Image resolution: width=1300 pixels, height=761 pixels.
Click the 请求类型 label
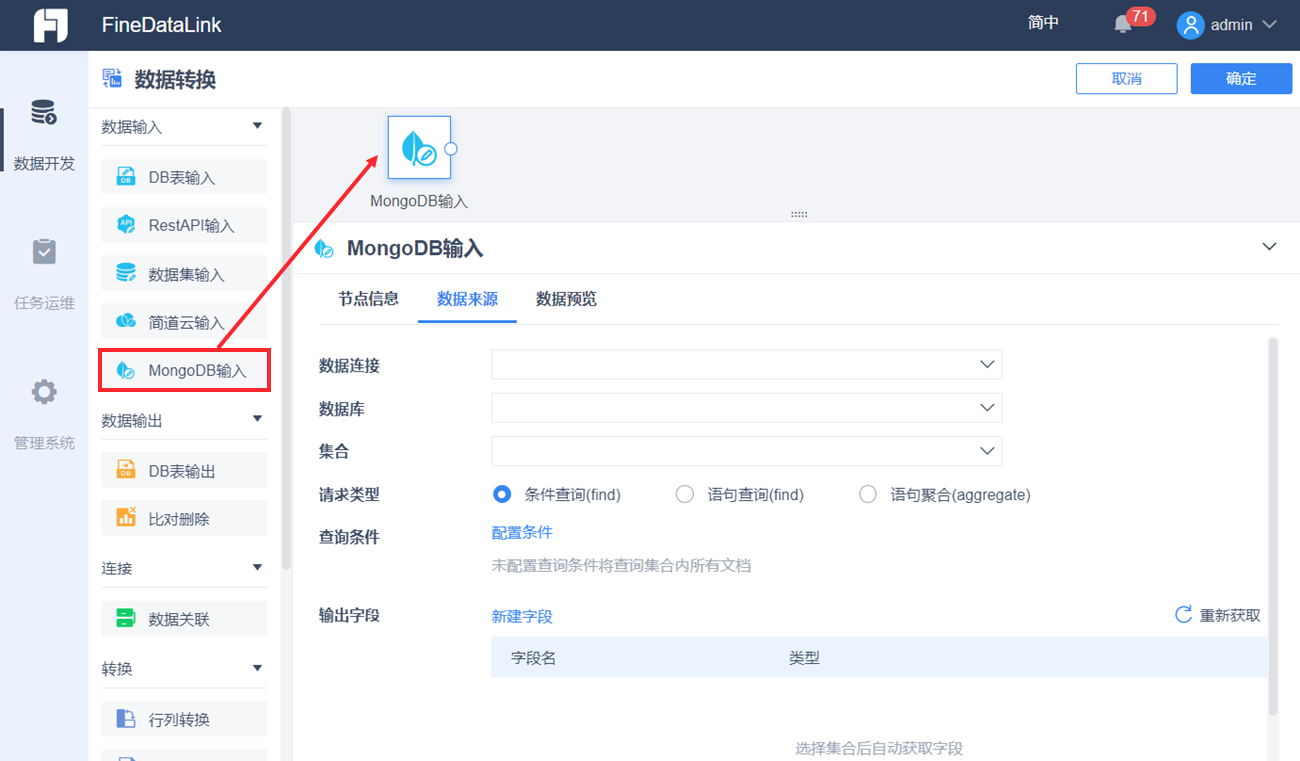pos(349,494)
